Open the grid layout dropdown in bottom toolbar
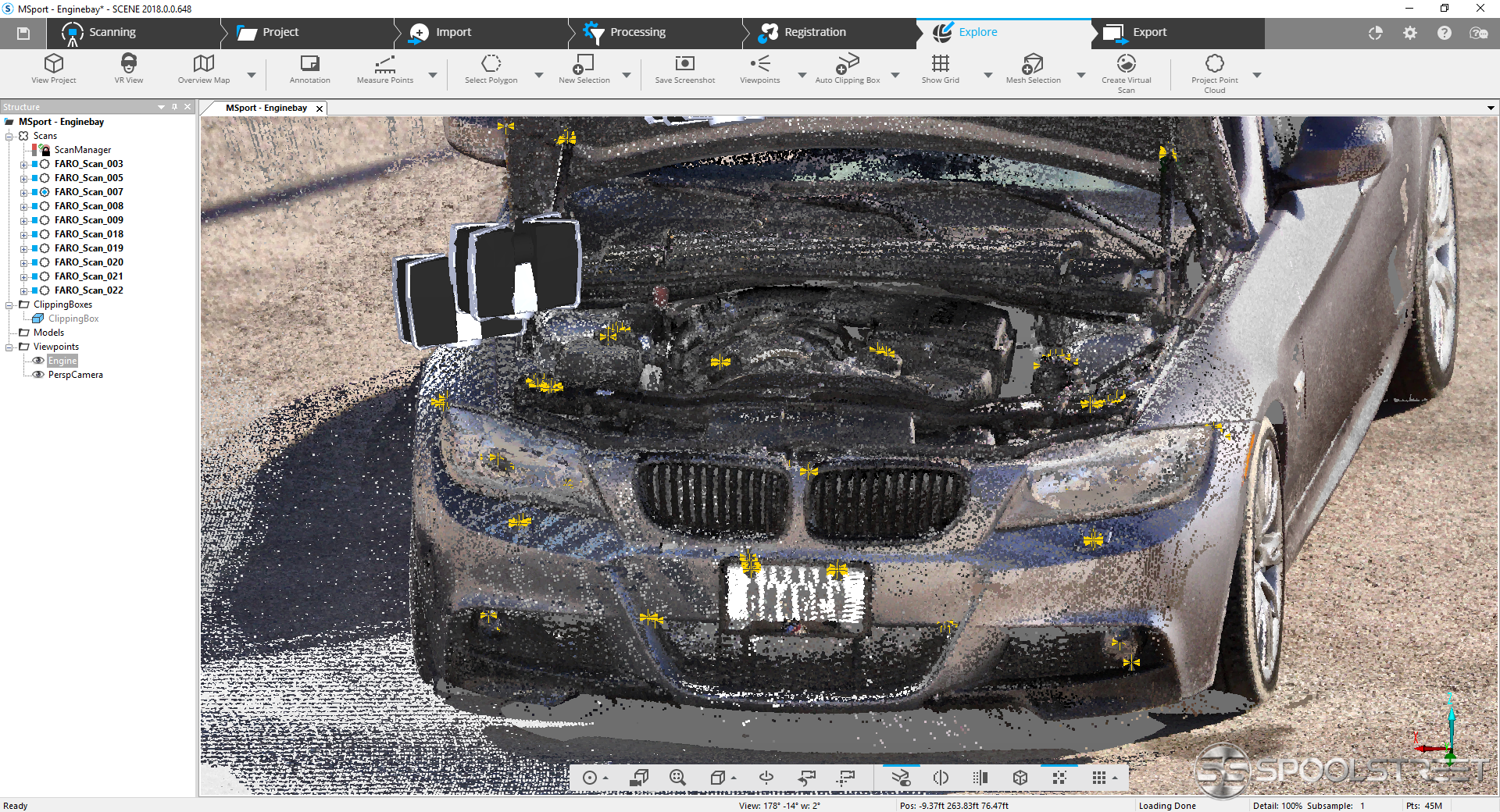 click(x=1115, y=778)
